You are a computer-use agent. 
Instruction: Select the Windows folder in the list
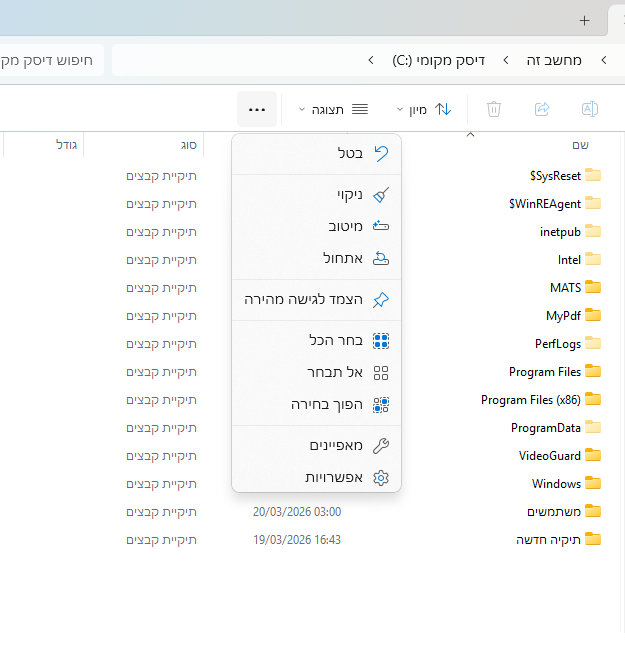pos(557,484)
